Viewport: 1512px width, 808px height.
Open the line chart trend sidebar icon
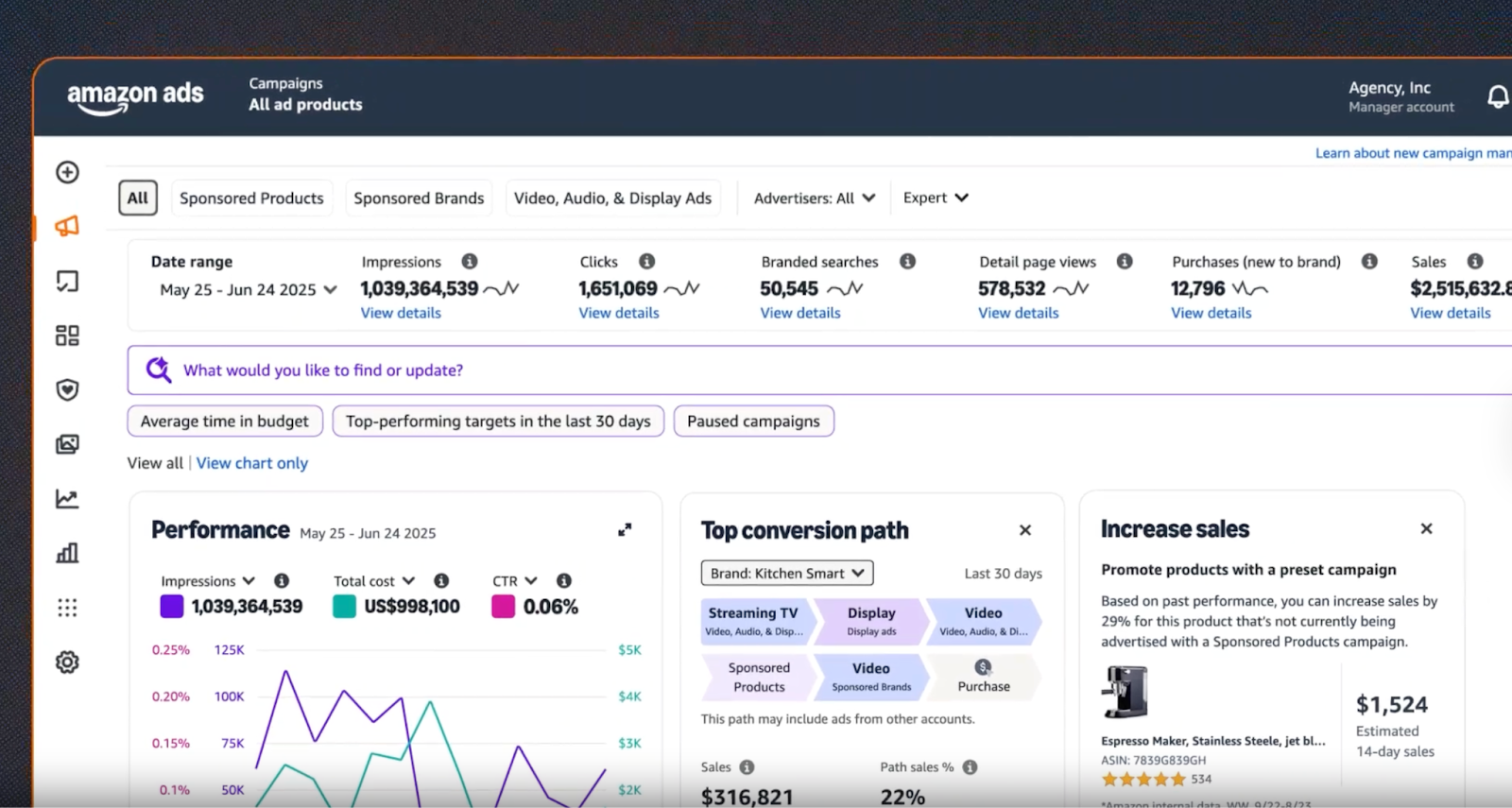tap(67, 499)
